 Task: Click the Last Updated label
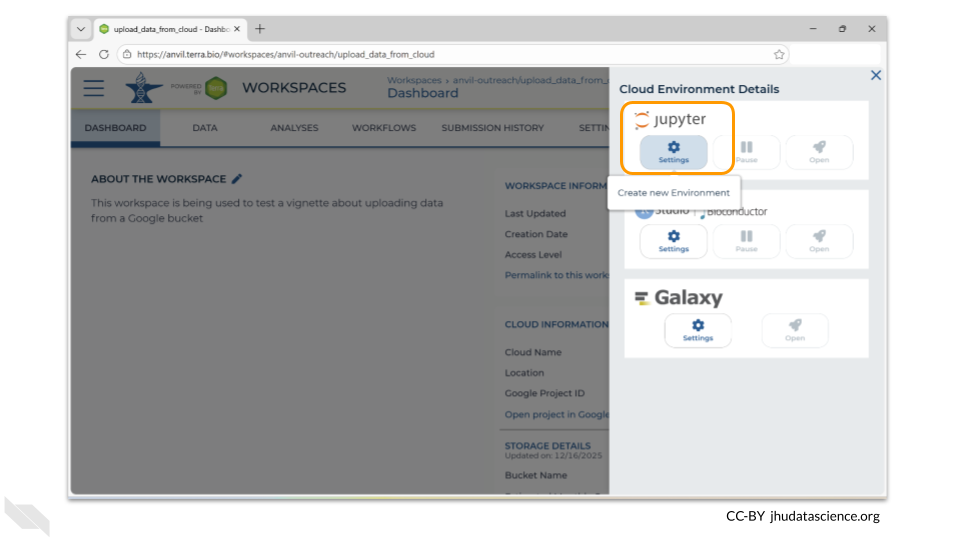[x=534, y=214]
